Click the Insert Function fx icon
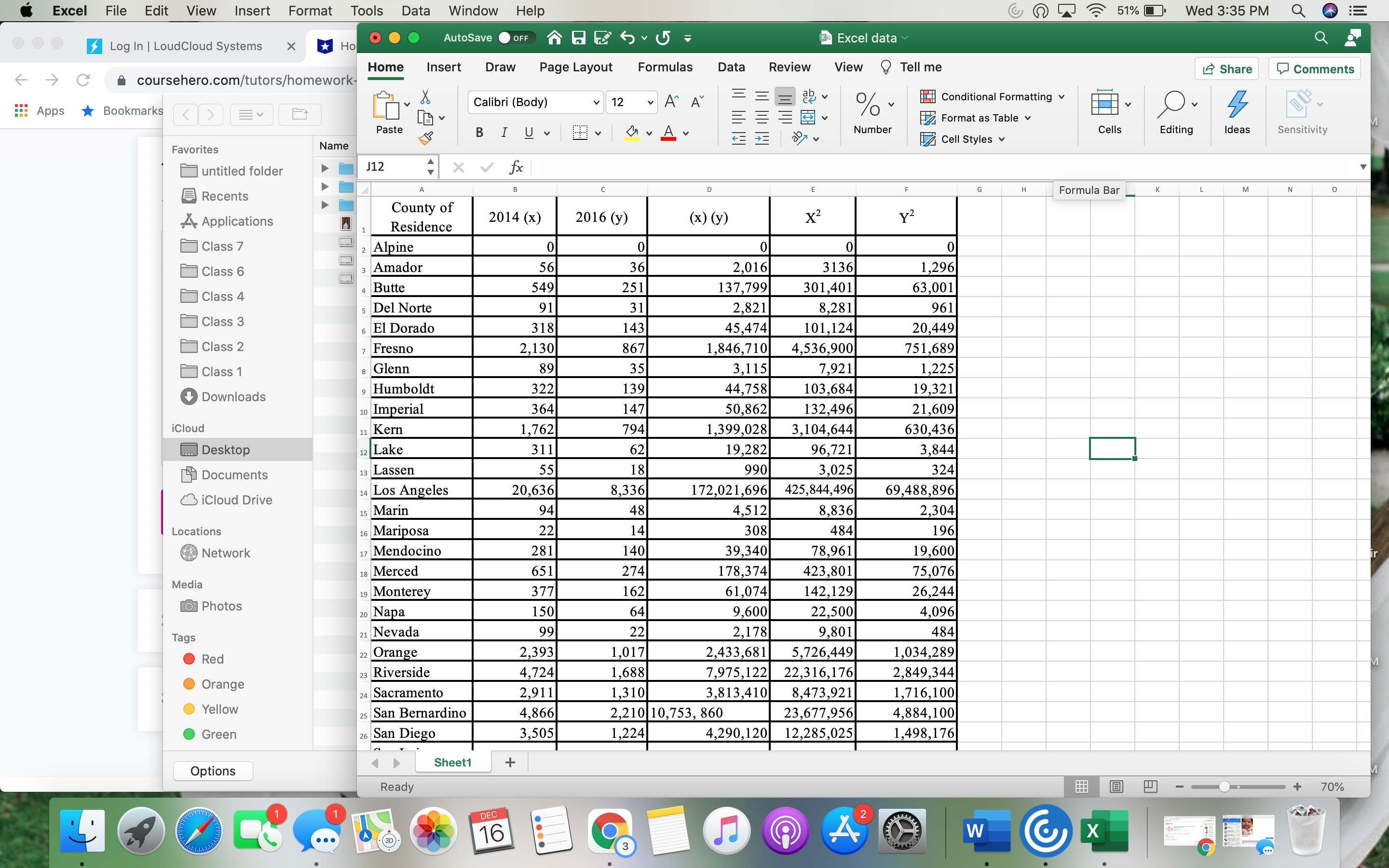Viewport: 1389px width, 868px height. [x=516, y=167]
